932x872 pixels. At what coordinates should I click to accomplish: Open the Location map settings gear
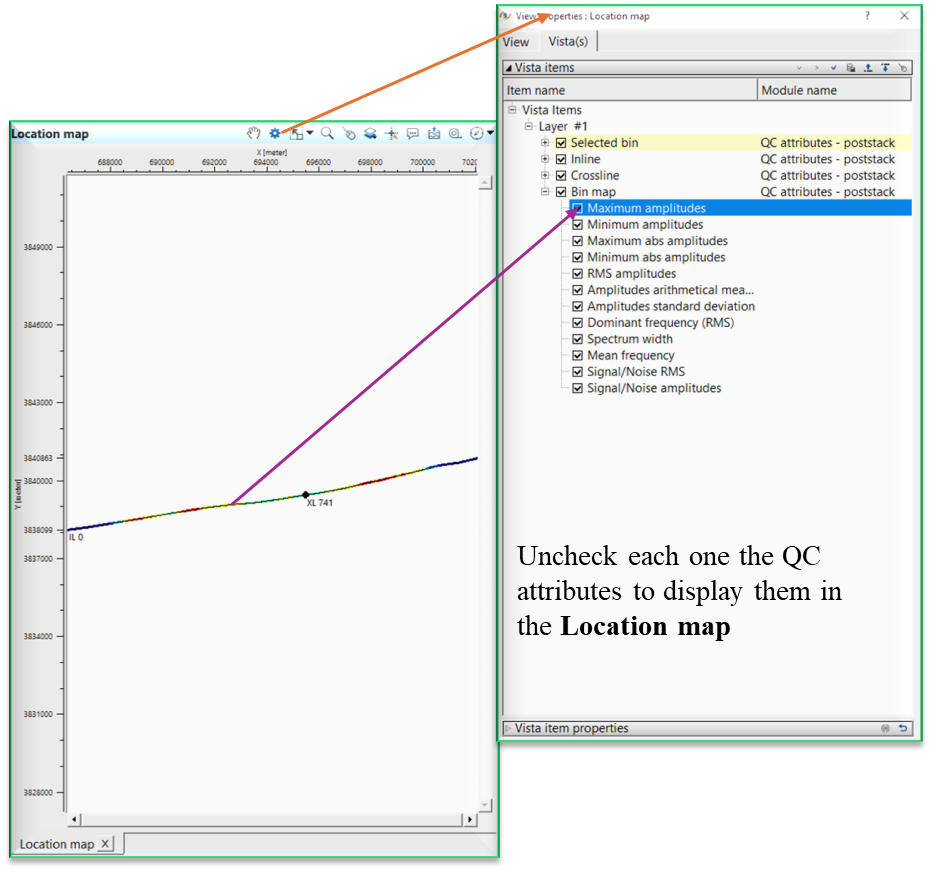click(273, 132)
